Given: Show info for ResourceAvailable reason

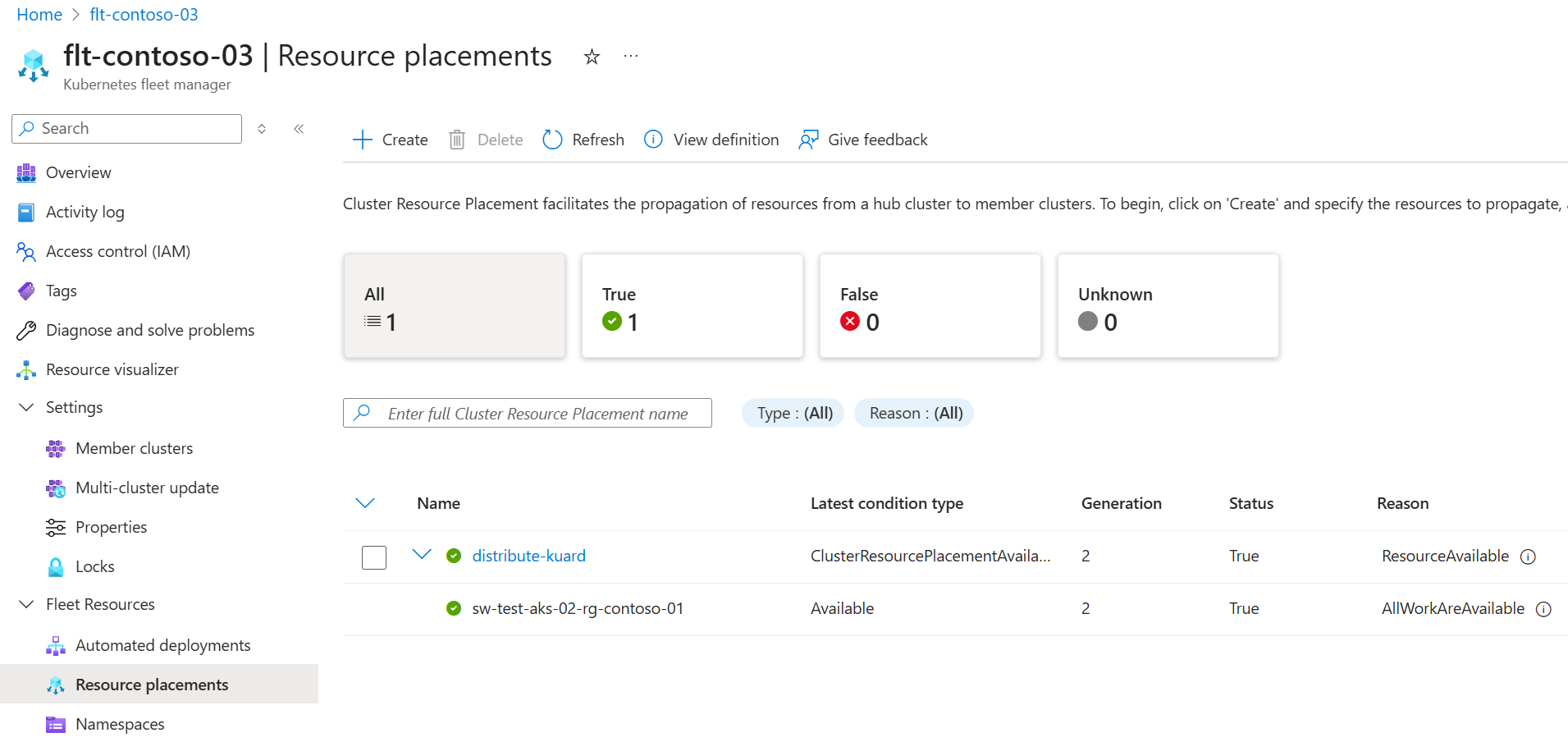Looking at the screenshot, I should coord(1528,556).
